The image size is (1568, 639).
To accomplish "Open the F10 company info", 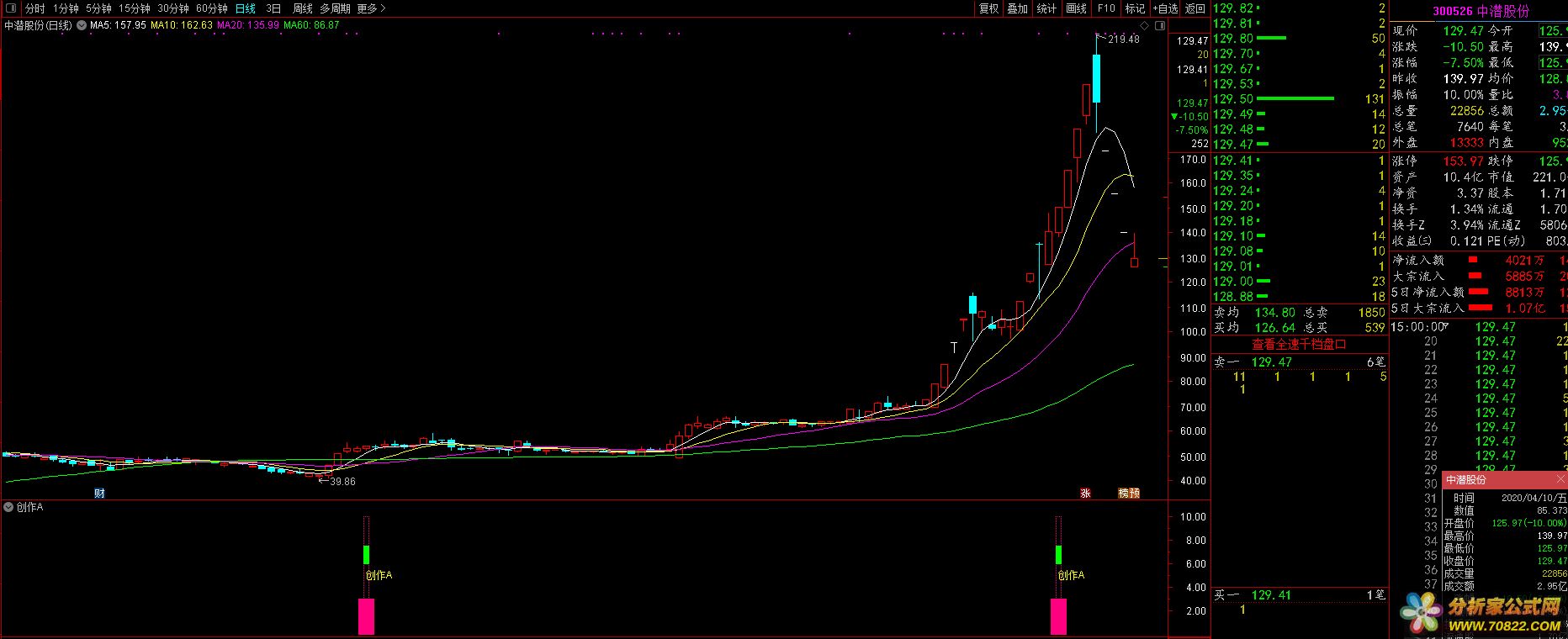I will coord(1106,8).
